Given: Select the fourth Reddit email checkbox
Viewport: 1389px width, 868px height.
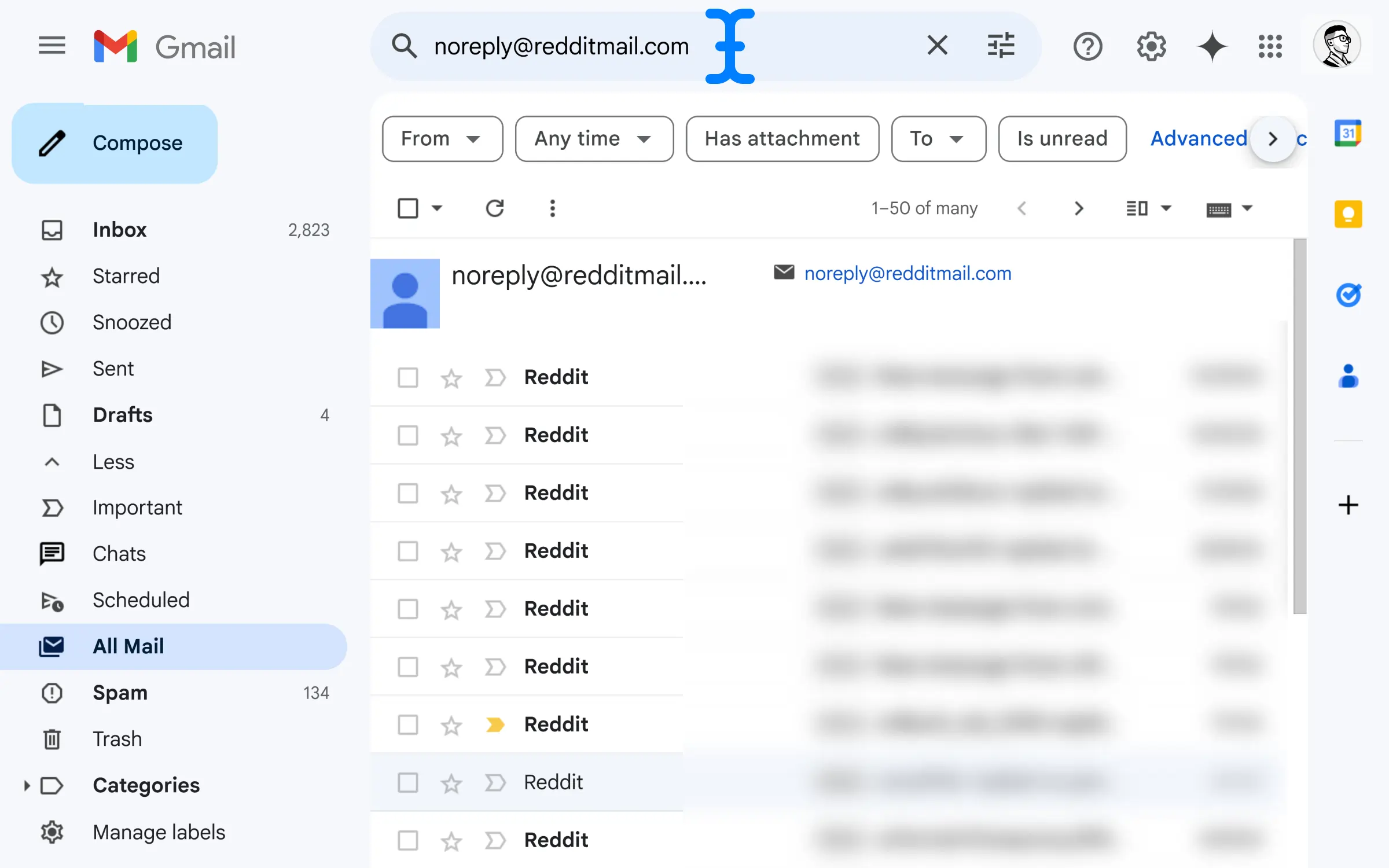Looking at the screenshot, I should (408, 551).
